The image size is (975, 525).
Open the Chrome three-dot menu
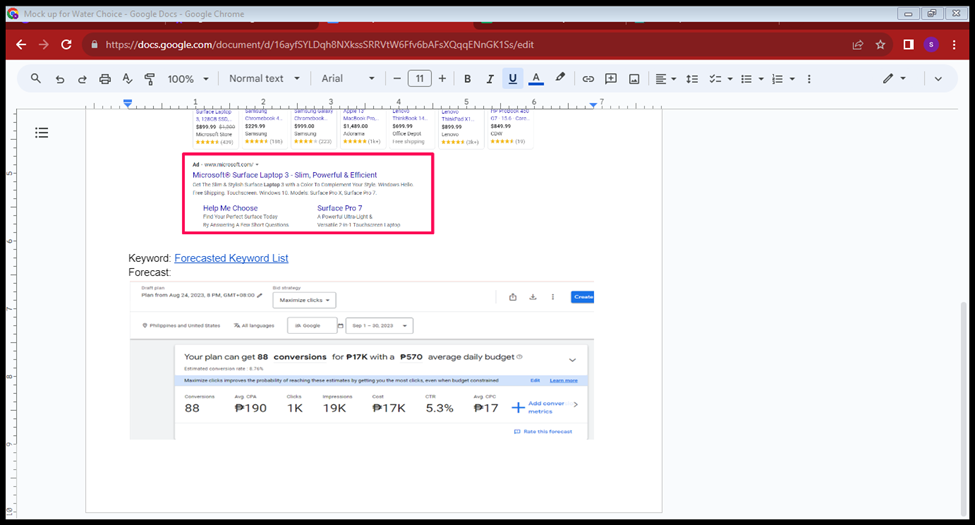click(954, 45)
